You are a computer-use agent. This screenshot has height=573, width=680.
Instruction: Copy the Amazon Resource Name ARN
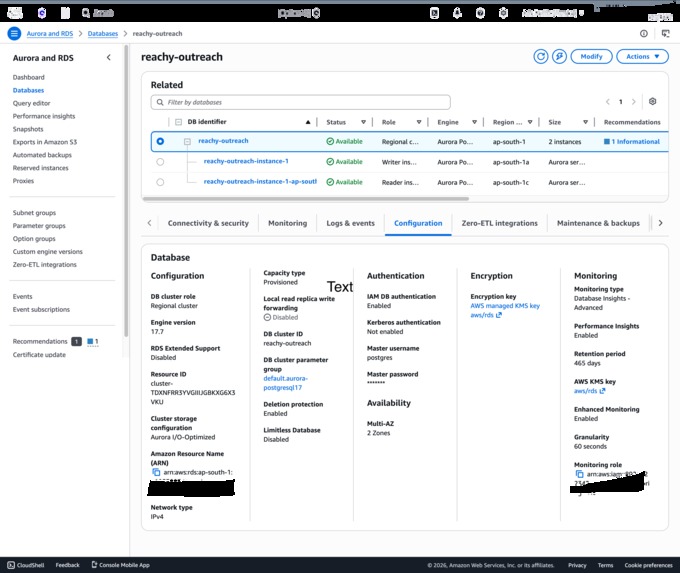pyautogui.click(x=156, y=472)
